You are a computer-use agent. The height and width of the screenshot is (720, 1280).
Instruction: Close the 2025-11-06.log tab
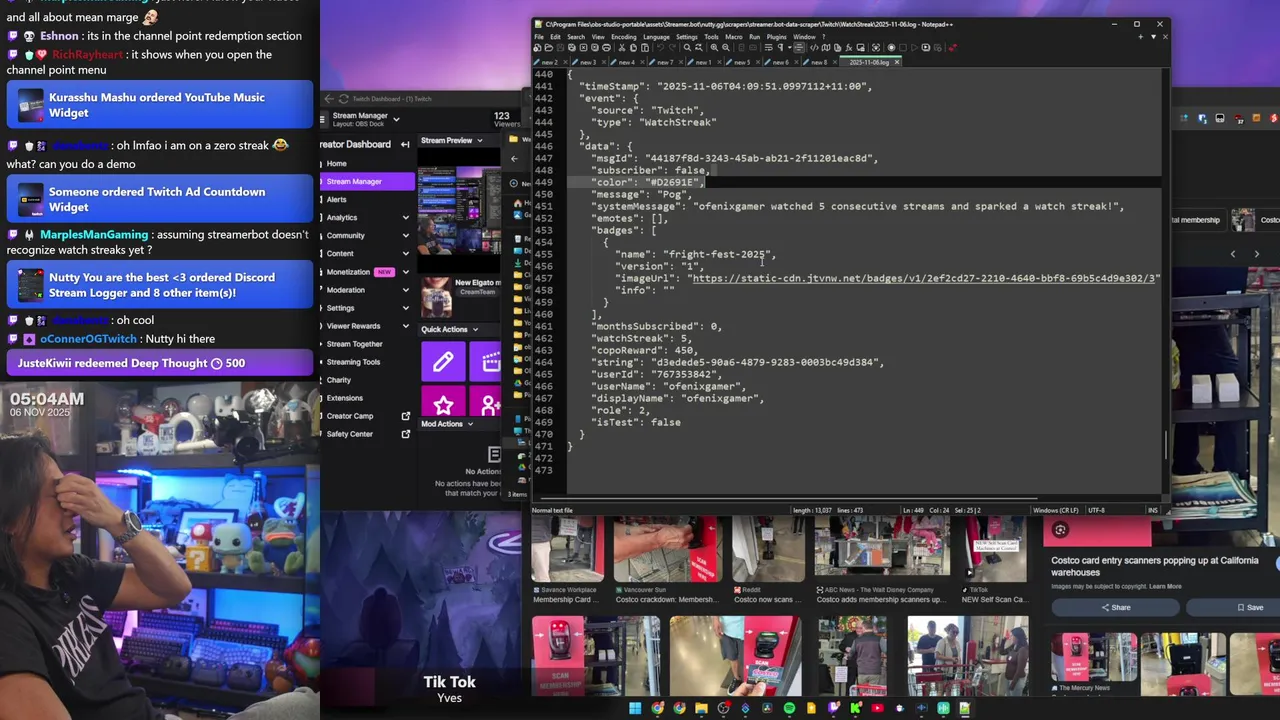(x=896, y=62)
